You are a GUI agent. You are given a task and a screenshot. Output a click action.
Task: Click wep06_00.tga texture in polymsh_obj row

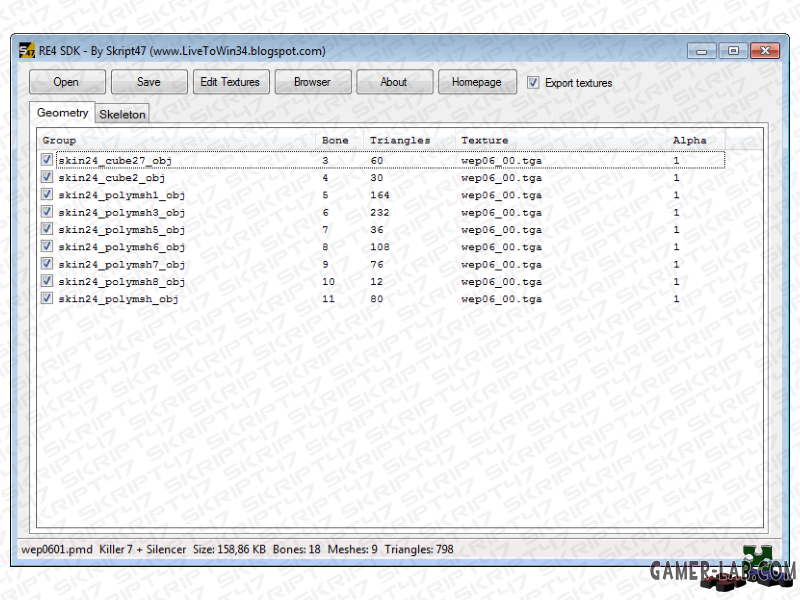click(x=502, y=299)
